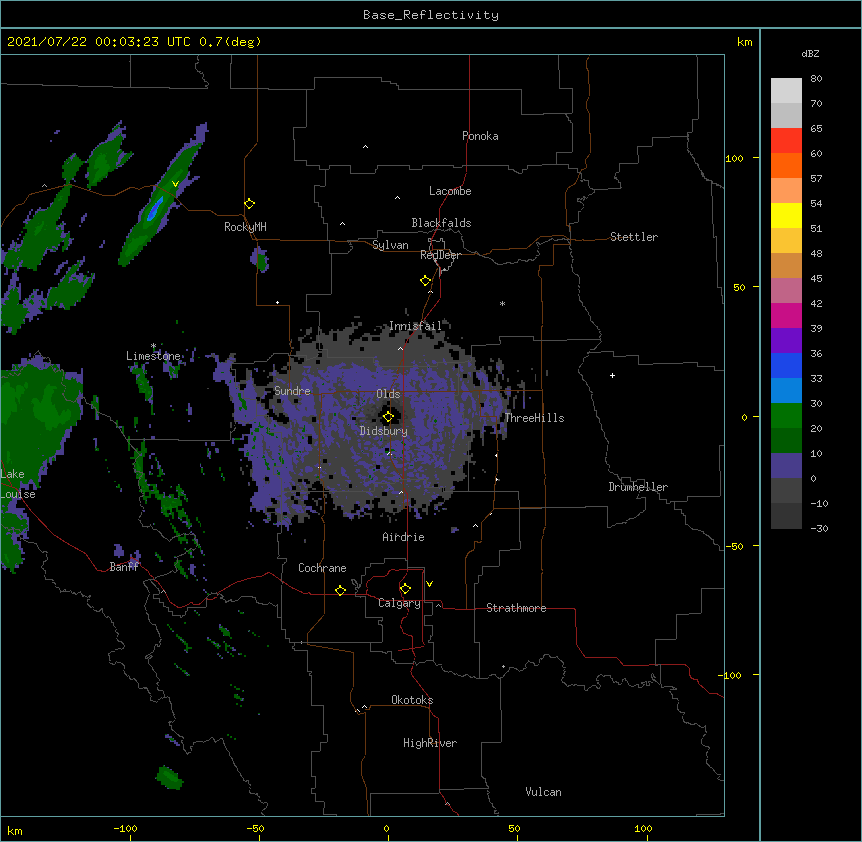862x842 pixels.
Task: Click the -100 km bottom axis tick label
Action: coord(125,828)
